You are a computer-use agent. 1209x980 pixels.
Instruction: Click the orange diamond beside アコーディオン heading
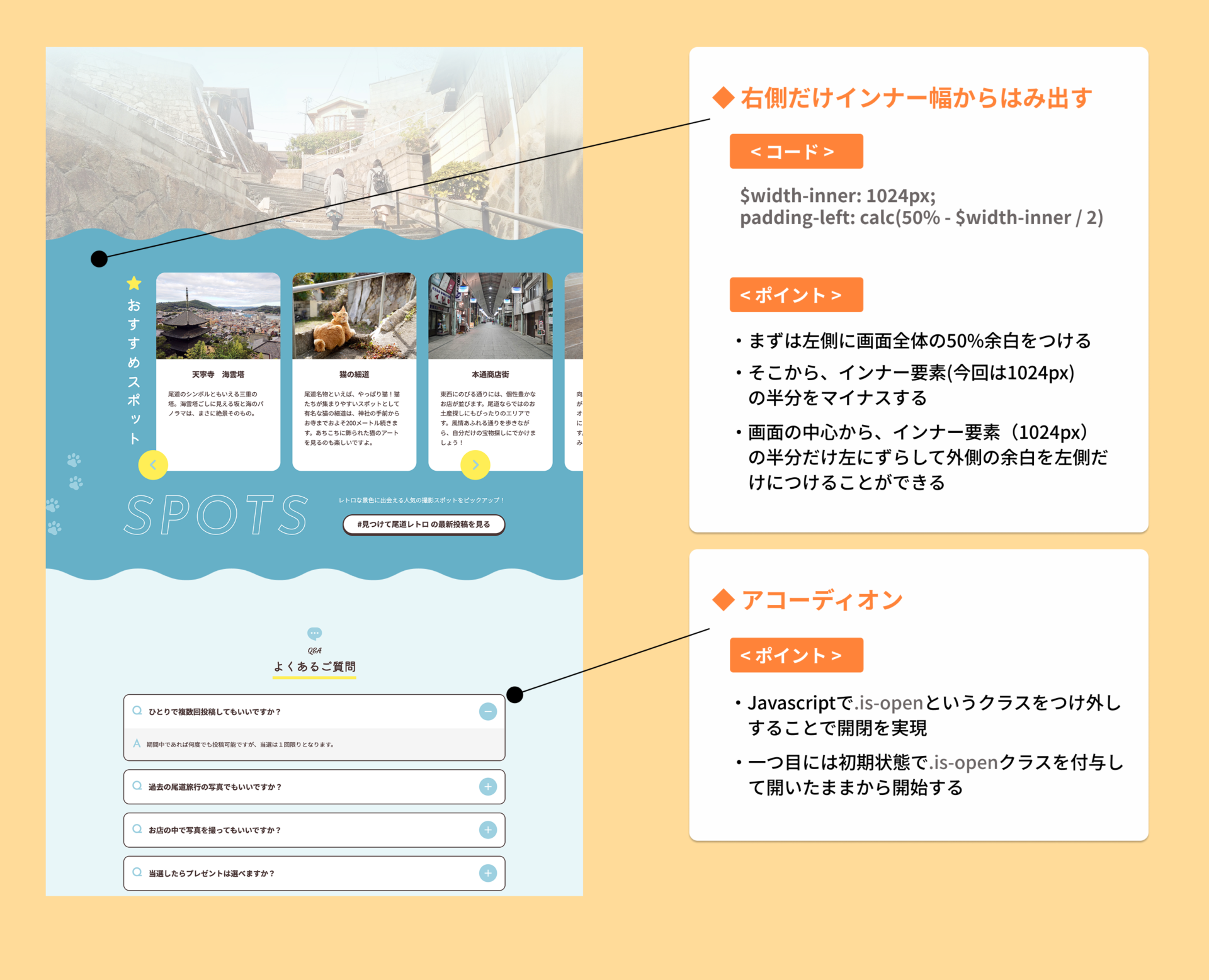pos(724,600)
